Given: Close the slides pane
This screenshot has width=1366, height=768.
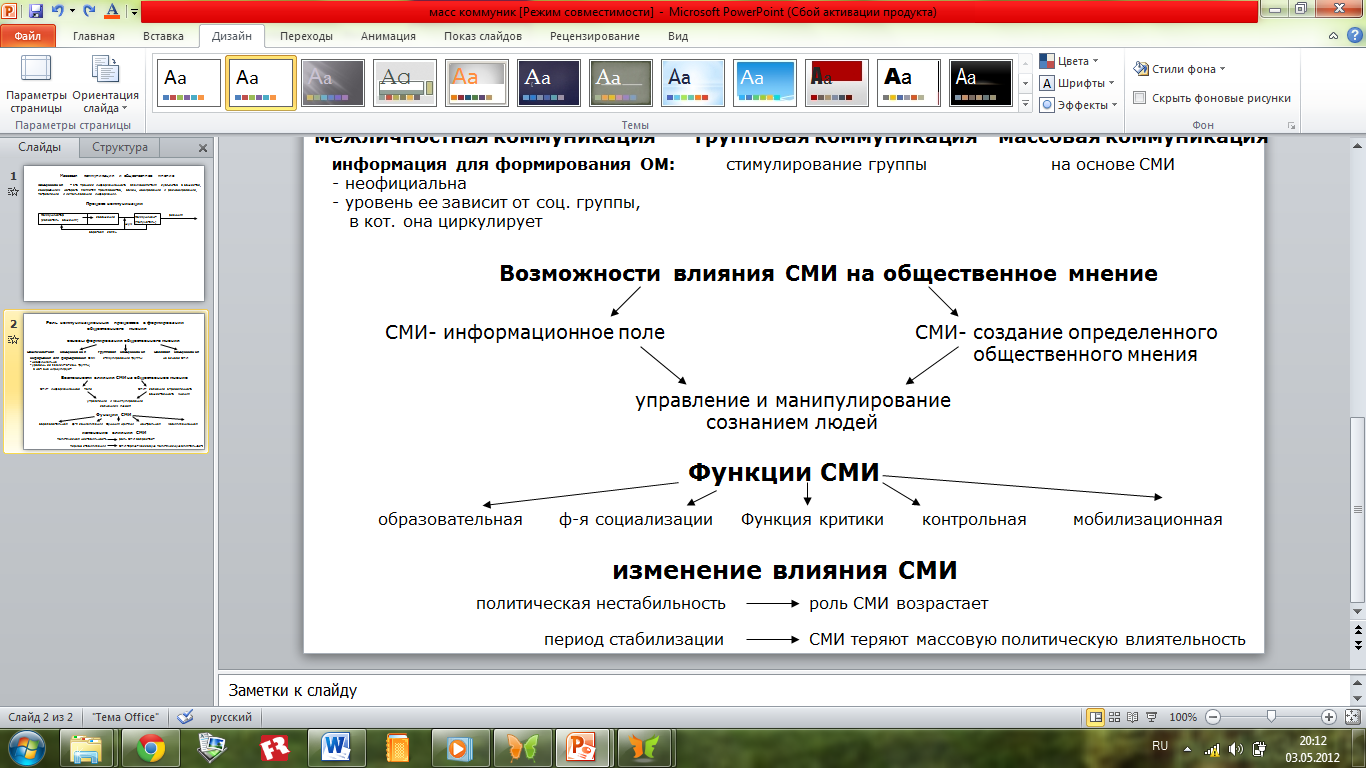Looking at the screenshot, I should [x=203, y=148].
